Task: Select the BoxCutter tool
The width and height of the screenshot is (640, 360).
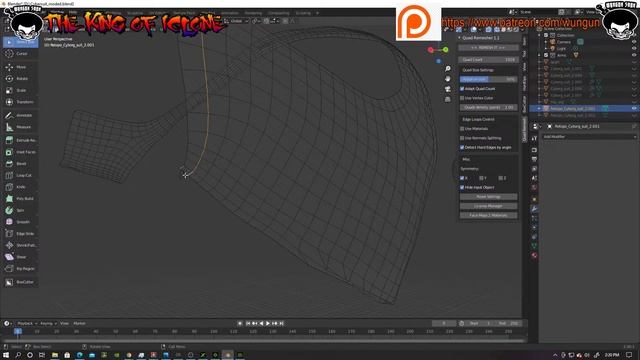Action: 20,282
